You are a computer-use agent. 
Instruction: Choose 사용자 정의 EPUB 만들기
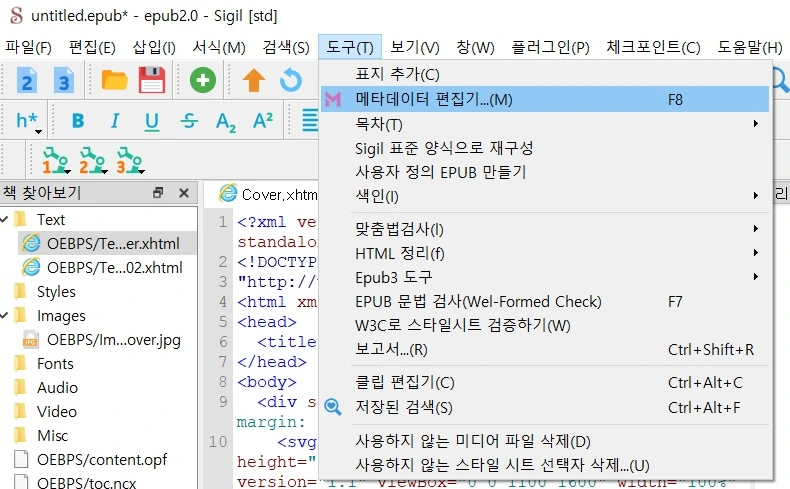click(545, 172)
